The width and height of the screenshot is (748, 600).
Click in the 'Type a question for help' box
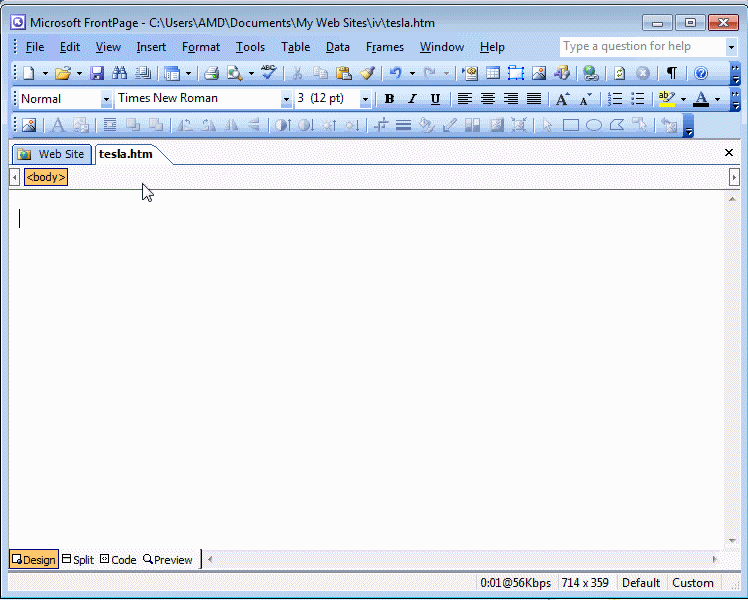click(640, 47)
